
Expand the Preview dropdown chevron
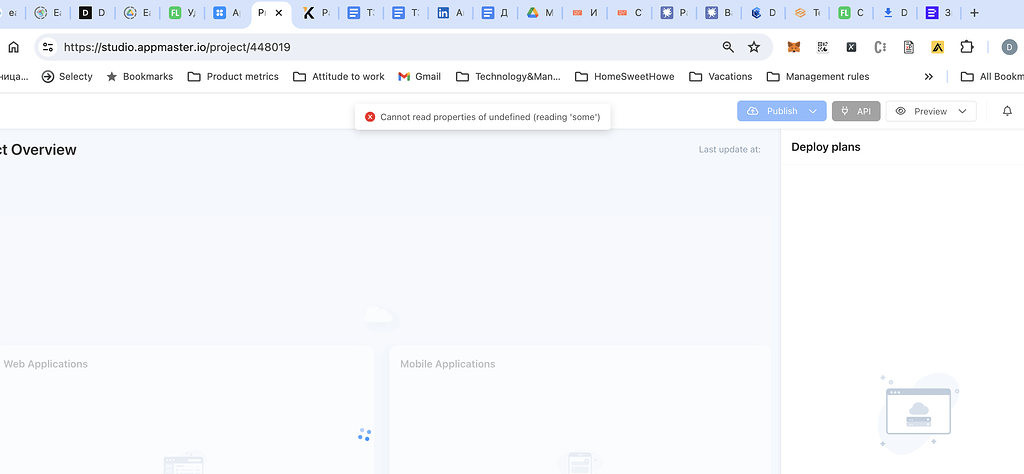tap(963, 111)
